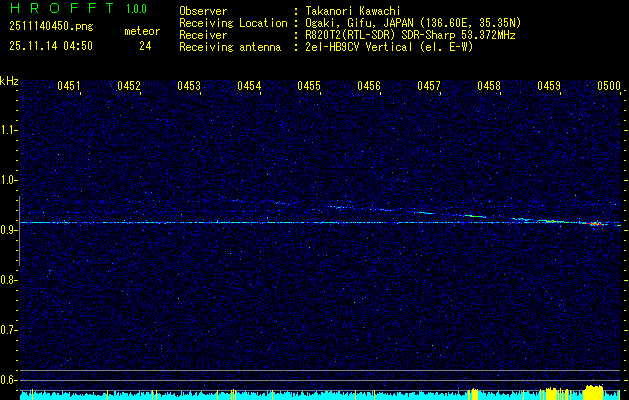Select the 0.9 frequency axis label
This screenshot has width=629, height=400.
(9, 230)
